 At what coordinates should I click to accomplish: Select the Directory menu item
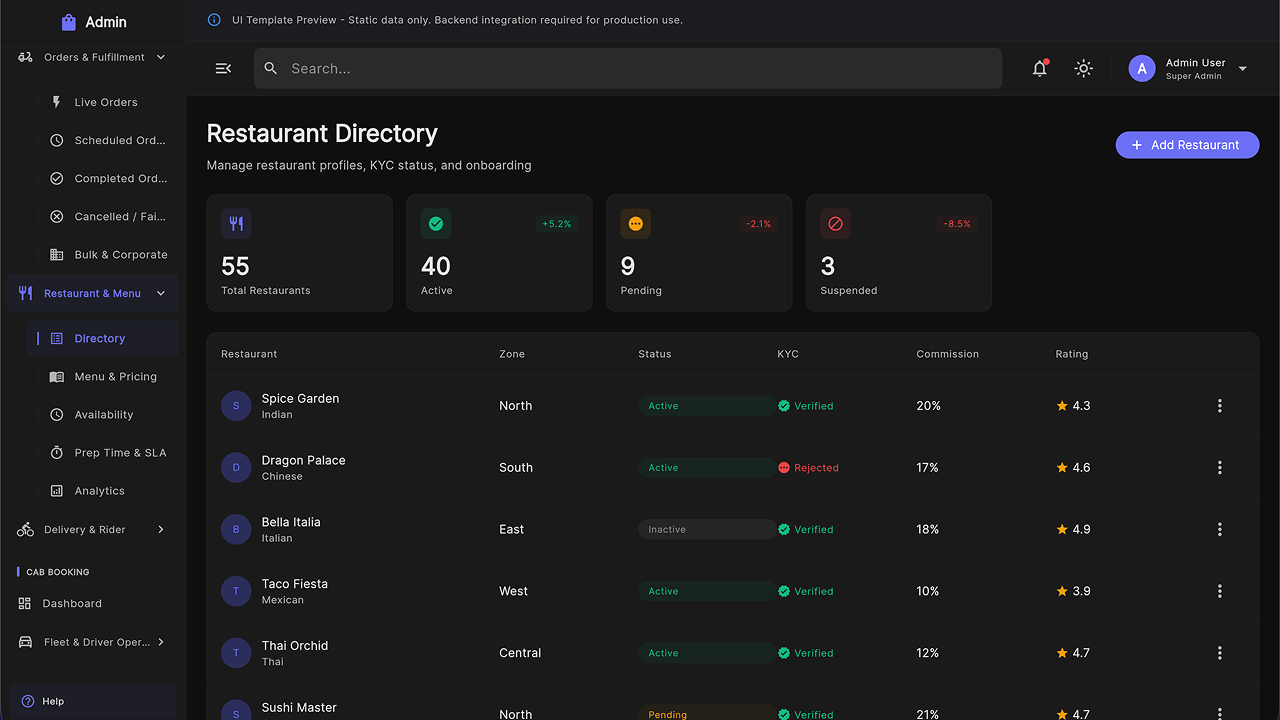coord(103,338)
